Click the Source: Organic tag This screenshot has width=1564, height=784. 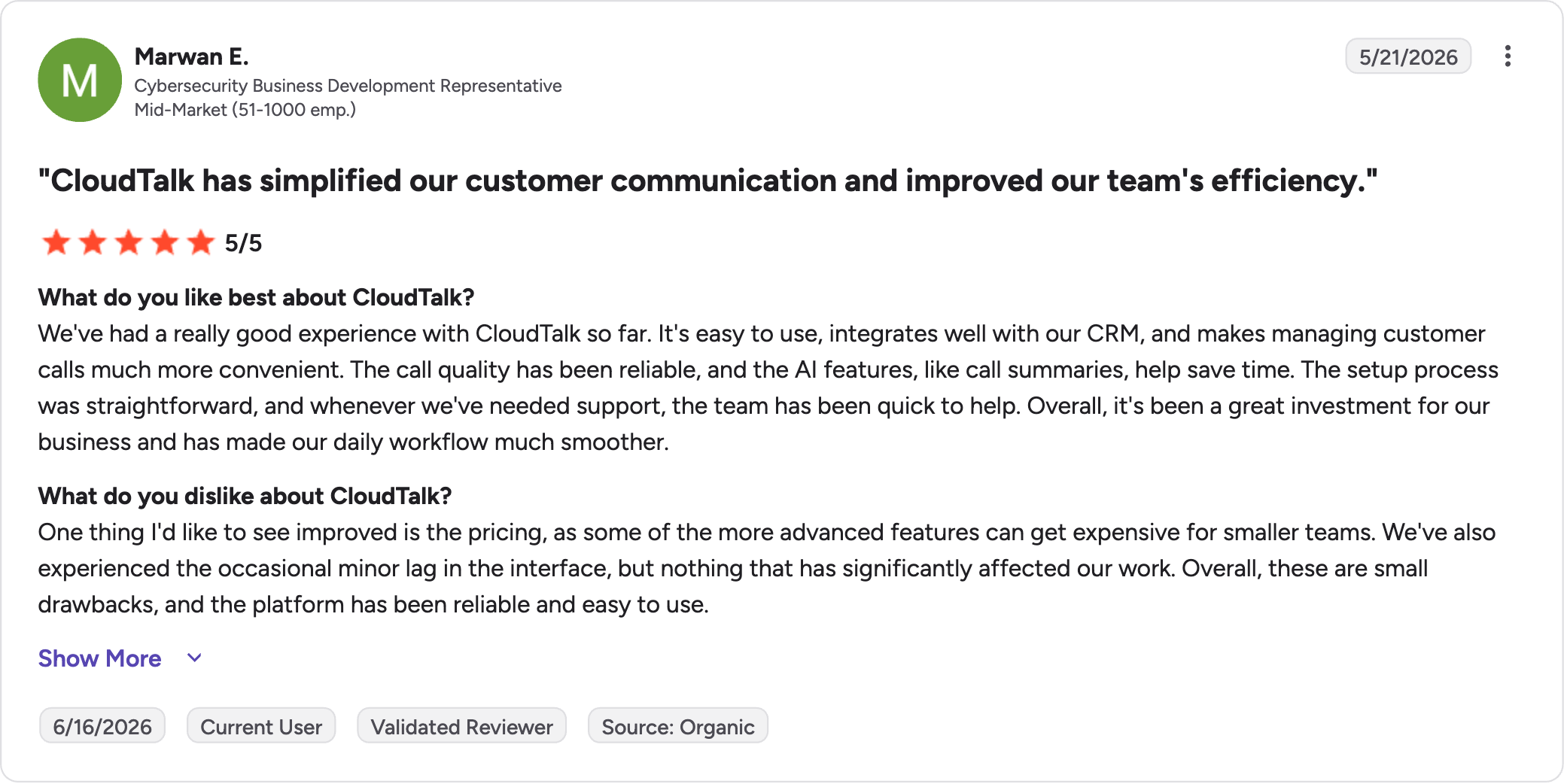pos(677,726)
